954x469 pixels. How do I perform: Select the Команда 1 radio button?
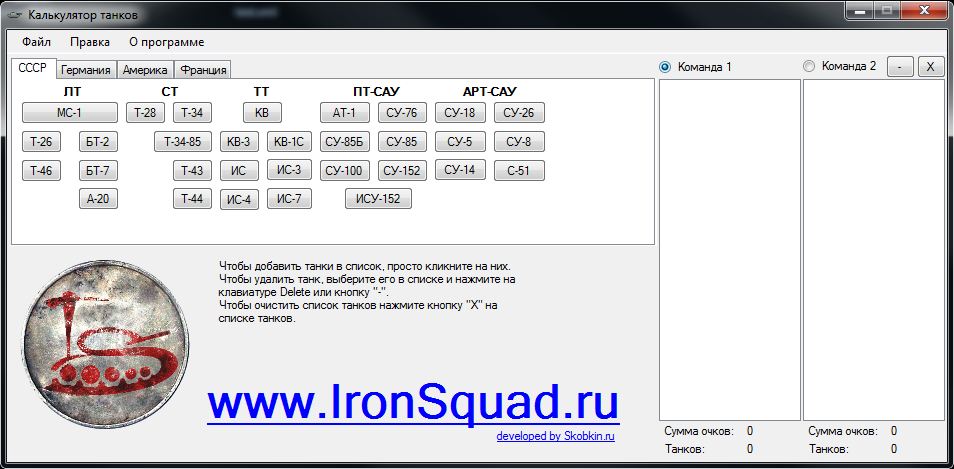click(x=665, y=67)
